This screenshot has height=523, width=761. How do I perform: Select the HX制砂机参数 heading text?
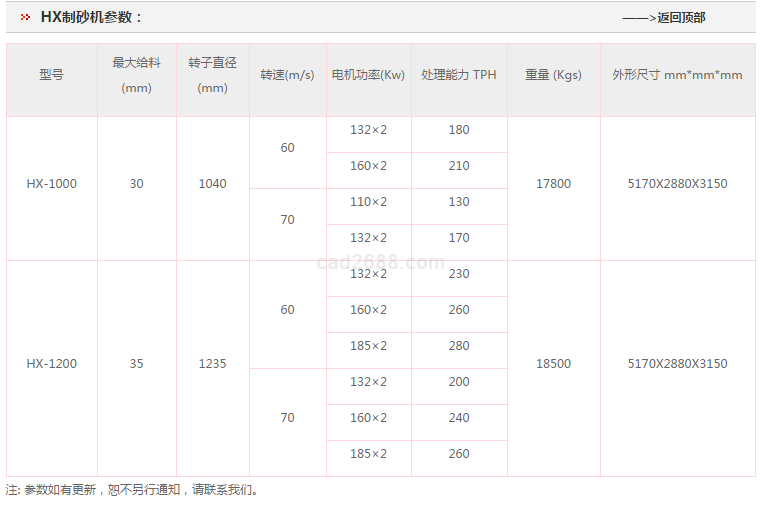(92, 17)
